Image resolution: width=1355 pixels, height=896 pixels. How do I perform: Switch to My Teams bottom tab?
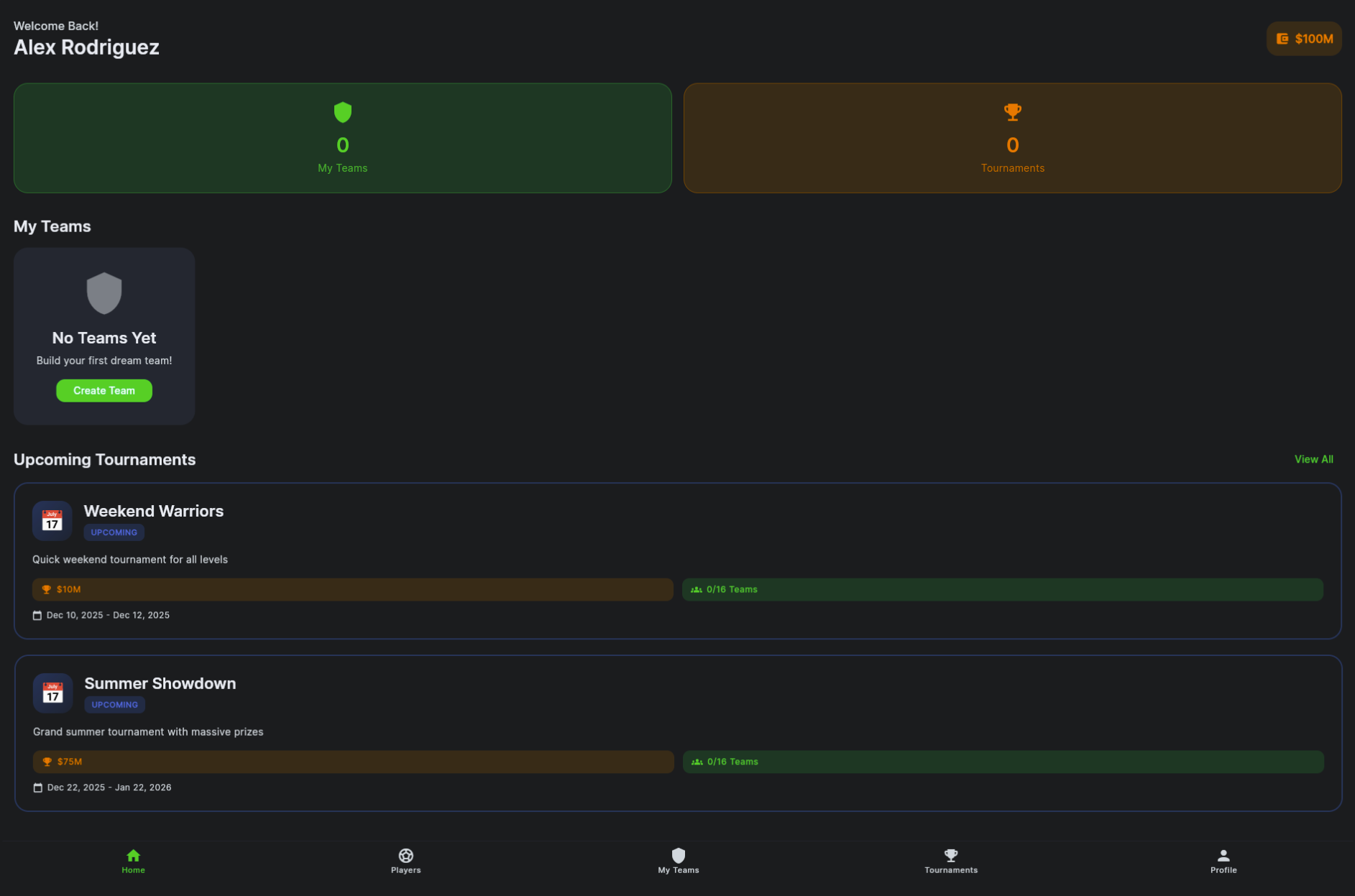coord(678,861)
